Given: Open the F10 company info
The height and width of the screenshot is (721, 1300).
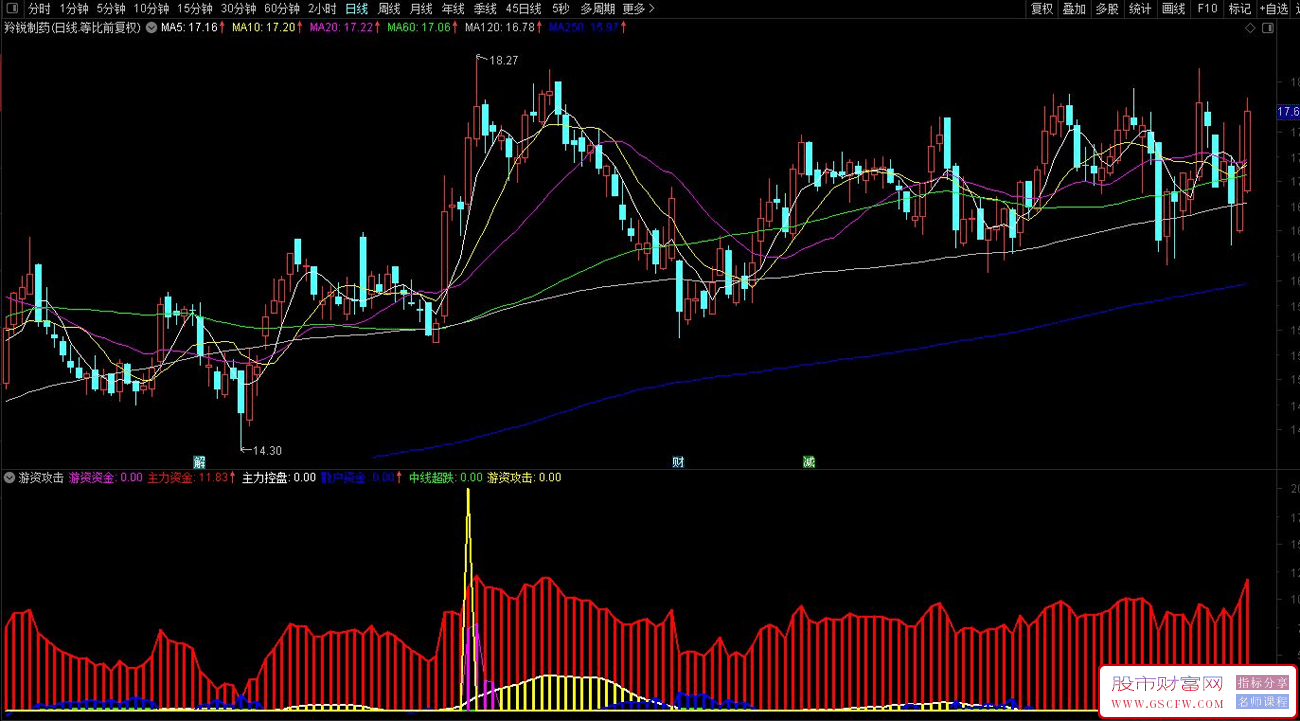Looking at the screenshot, I should click(x=1207, y=9).
